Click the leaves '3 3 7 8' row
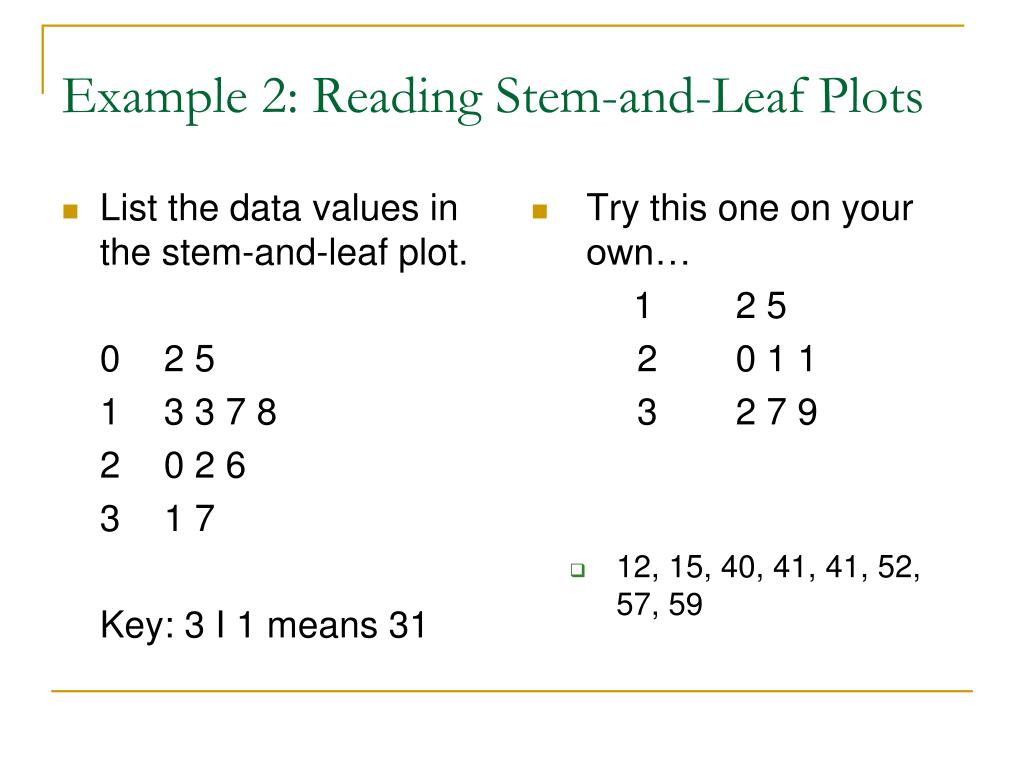The image size is (1024, 768). tap(220, 413)
